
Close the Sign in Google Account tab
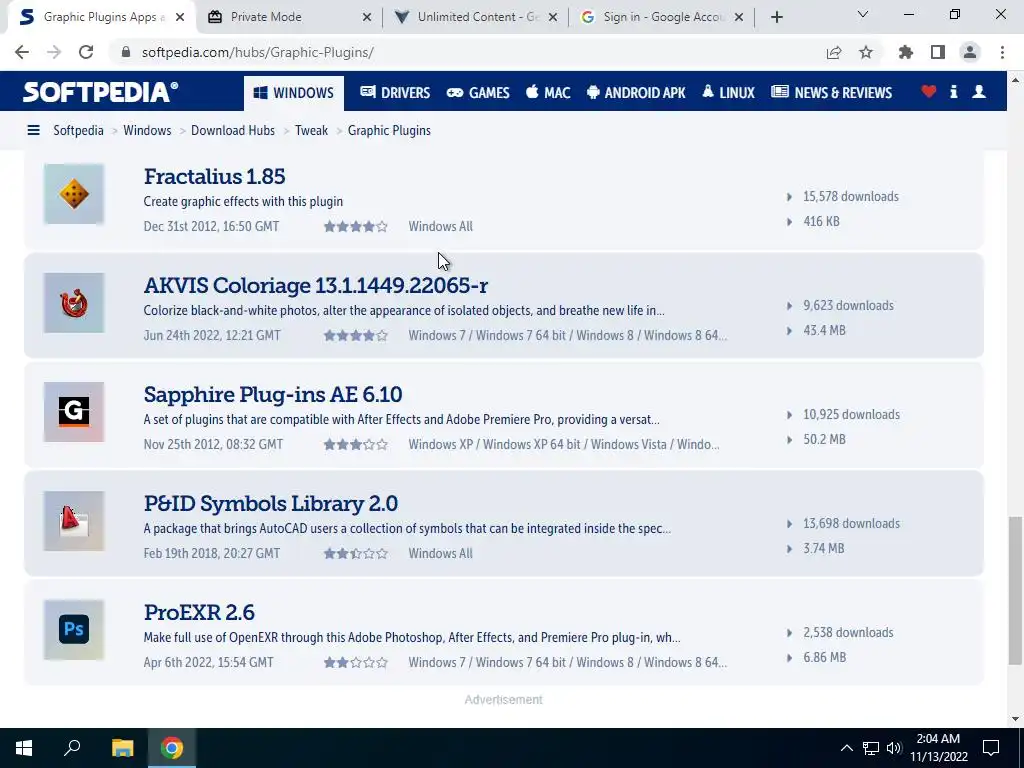click(739, 18)
